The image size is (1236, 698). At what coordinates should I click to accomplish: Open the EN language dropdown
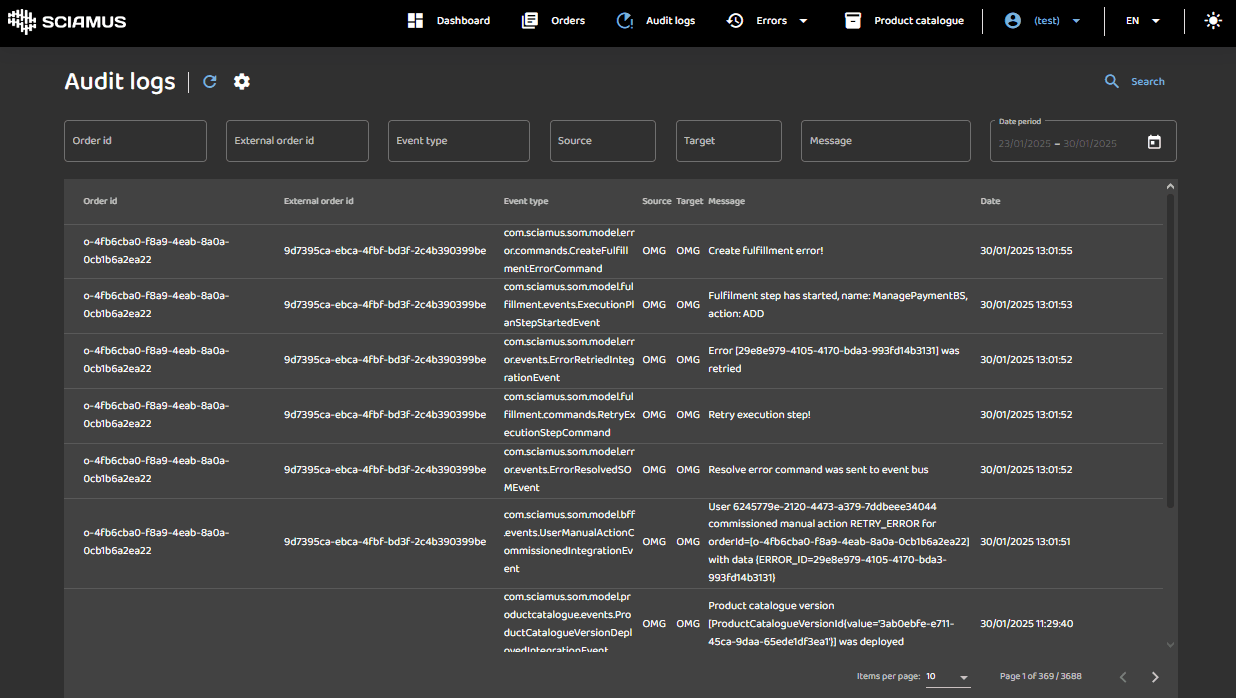pyautogui.click(x=1143, y=21)
